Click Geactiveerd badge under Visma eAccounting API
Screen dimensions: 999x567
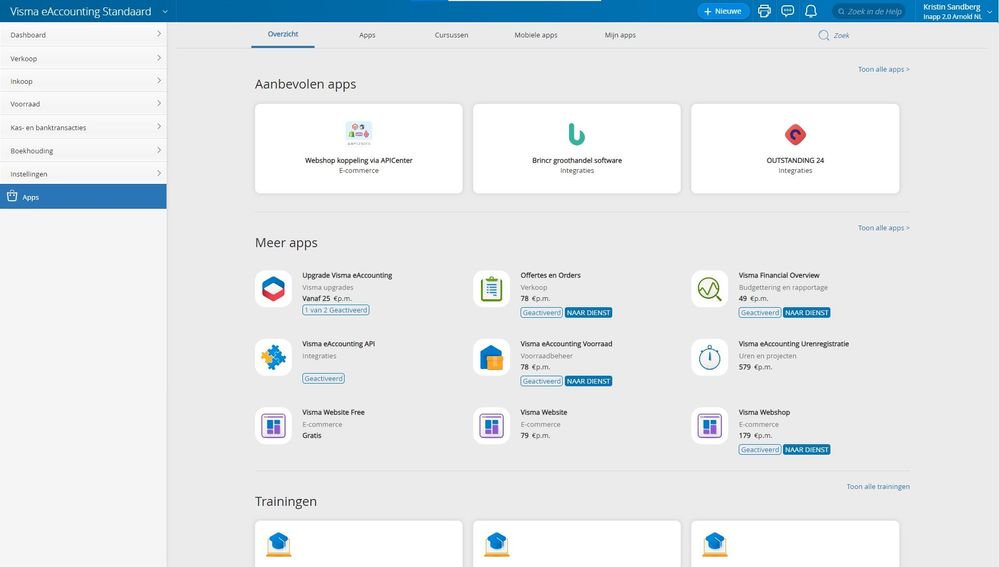coord(324,378)
